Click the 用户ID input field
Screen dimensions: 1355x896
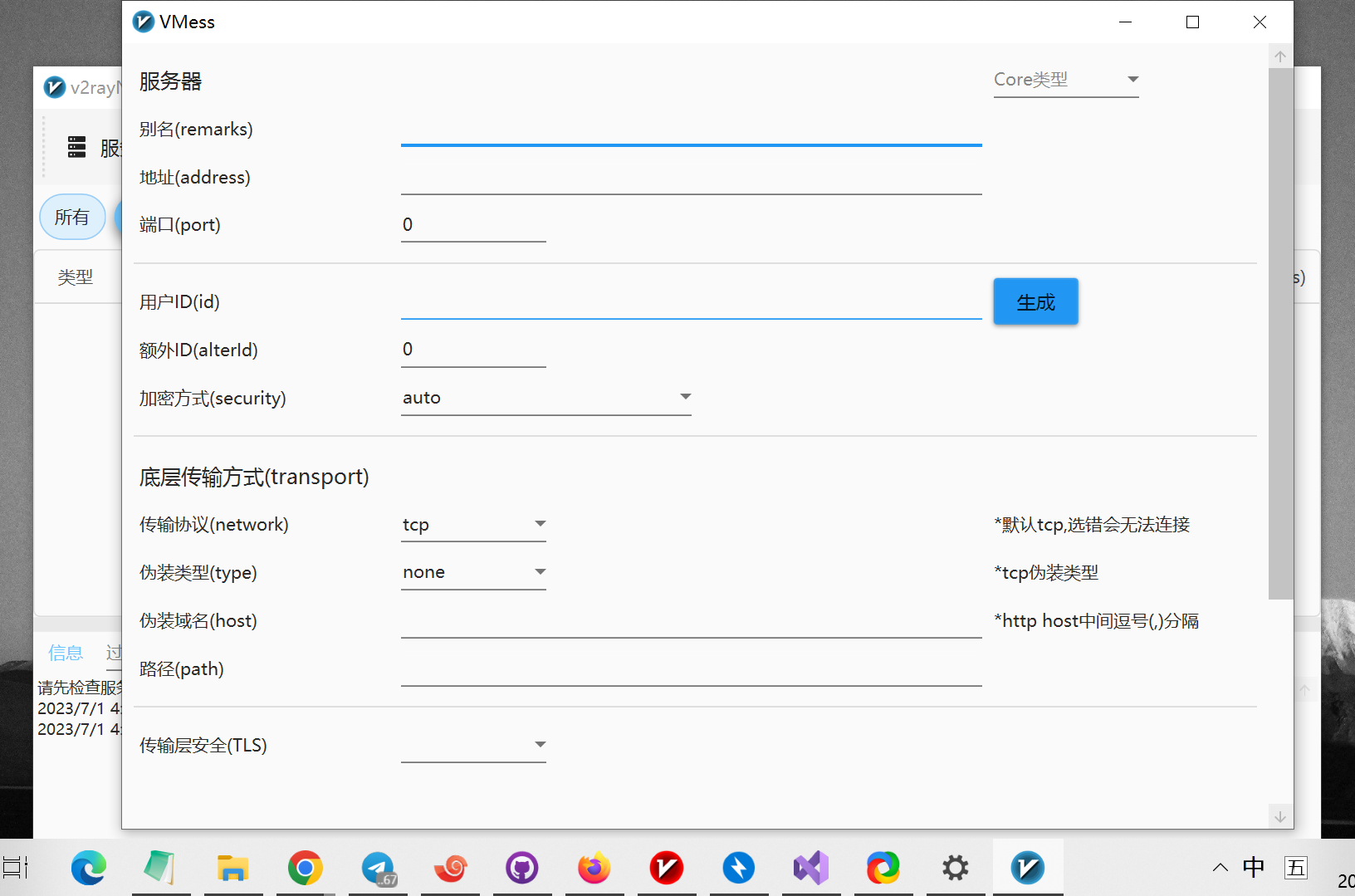coord(691,303)
